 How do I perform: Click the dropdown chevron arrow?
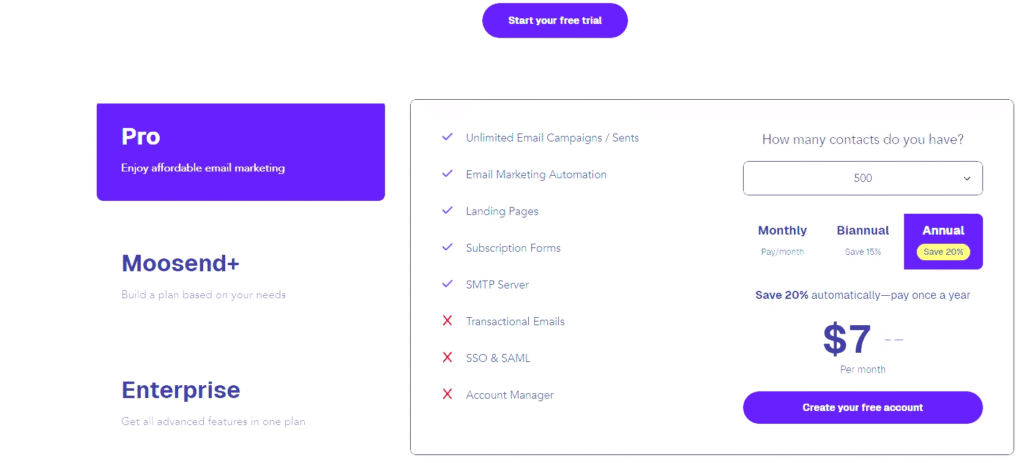tap(967, 178)
